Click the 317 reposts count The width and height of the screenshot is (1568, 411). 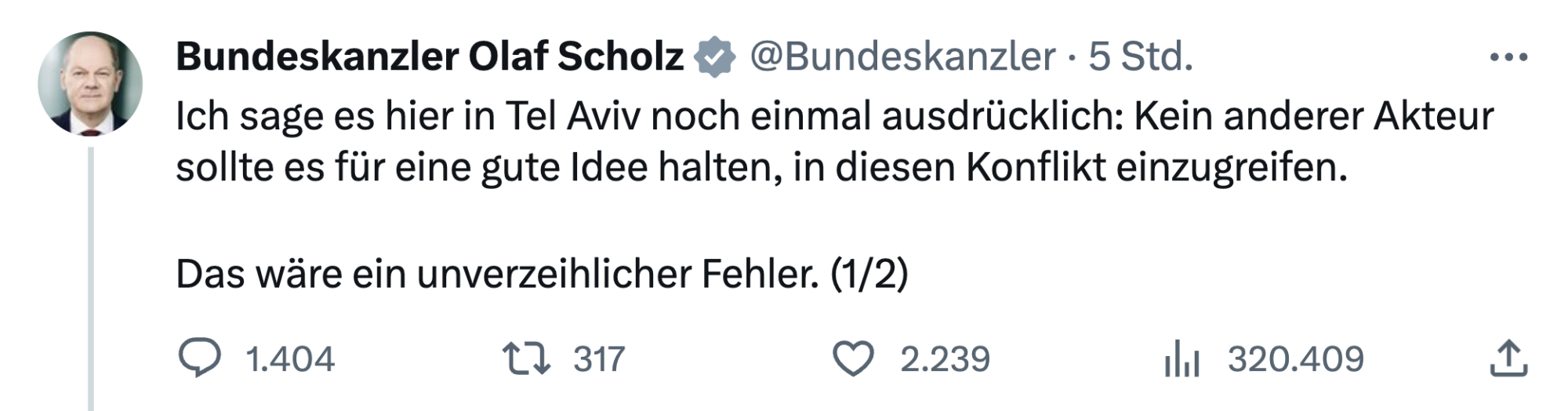tap(599, 359)
